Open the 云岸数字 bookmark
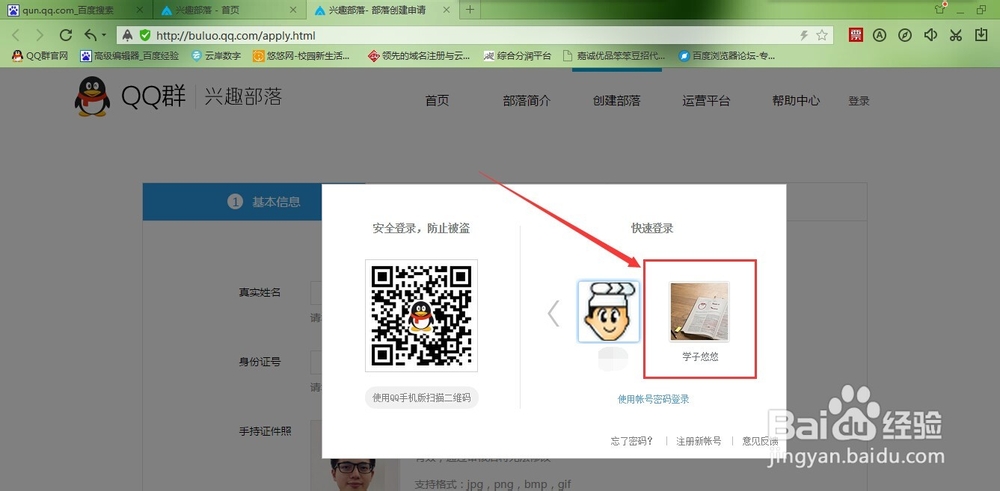Image resolution: width=1000 pixels, height=491 pixels. point(216,56)
